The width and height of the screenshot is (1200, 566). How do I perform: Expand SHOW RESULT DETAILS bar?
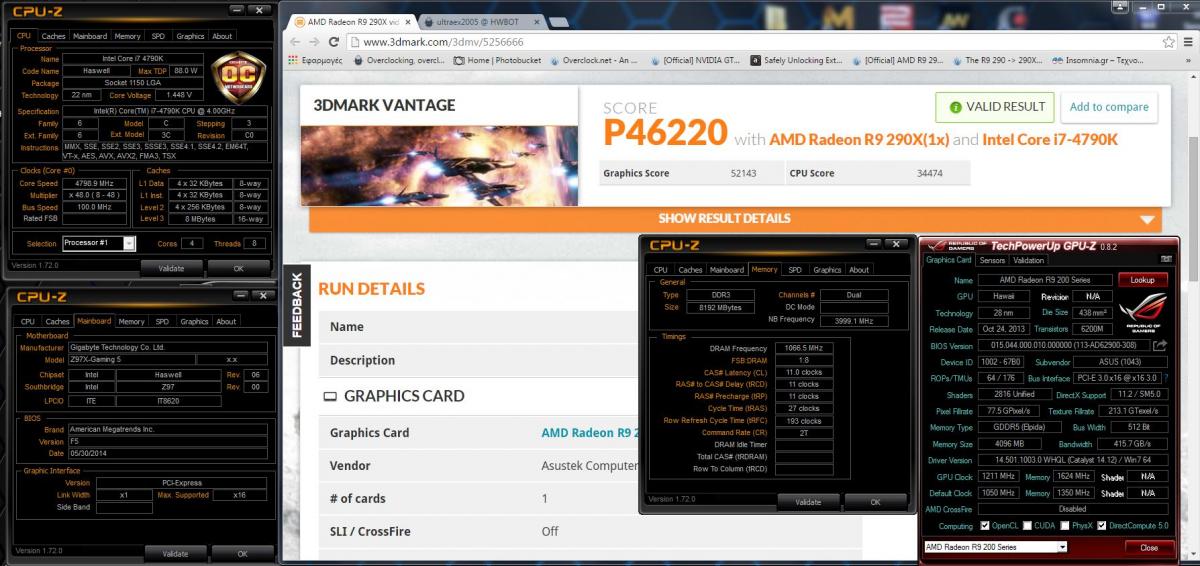(737, 218)
